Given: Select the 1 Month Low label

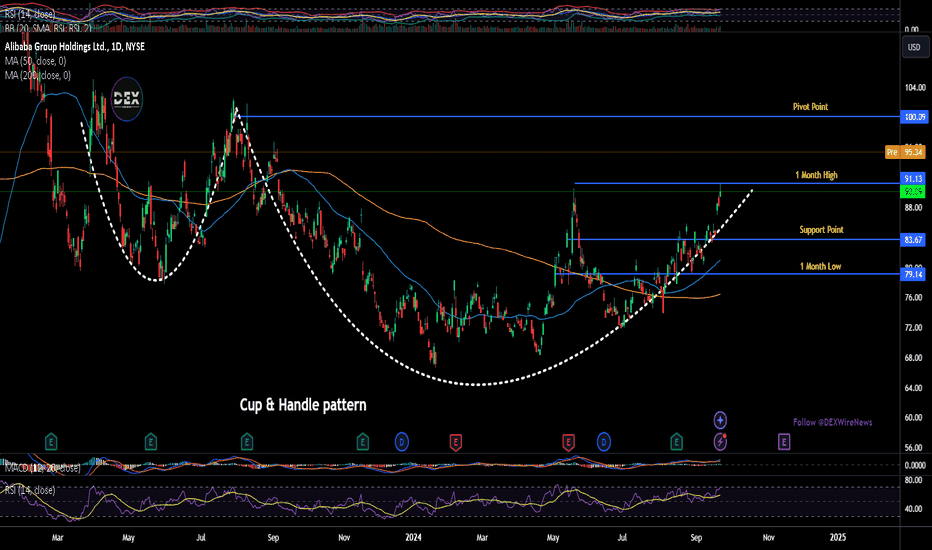Looking at the screenshot, I should [821, 266].
